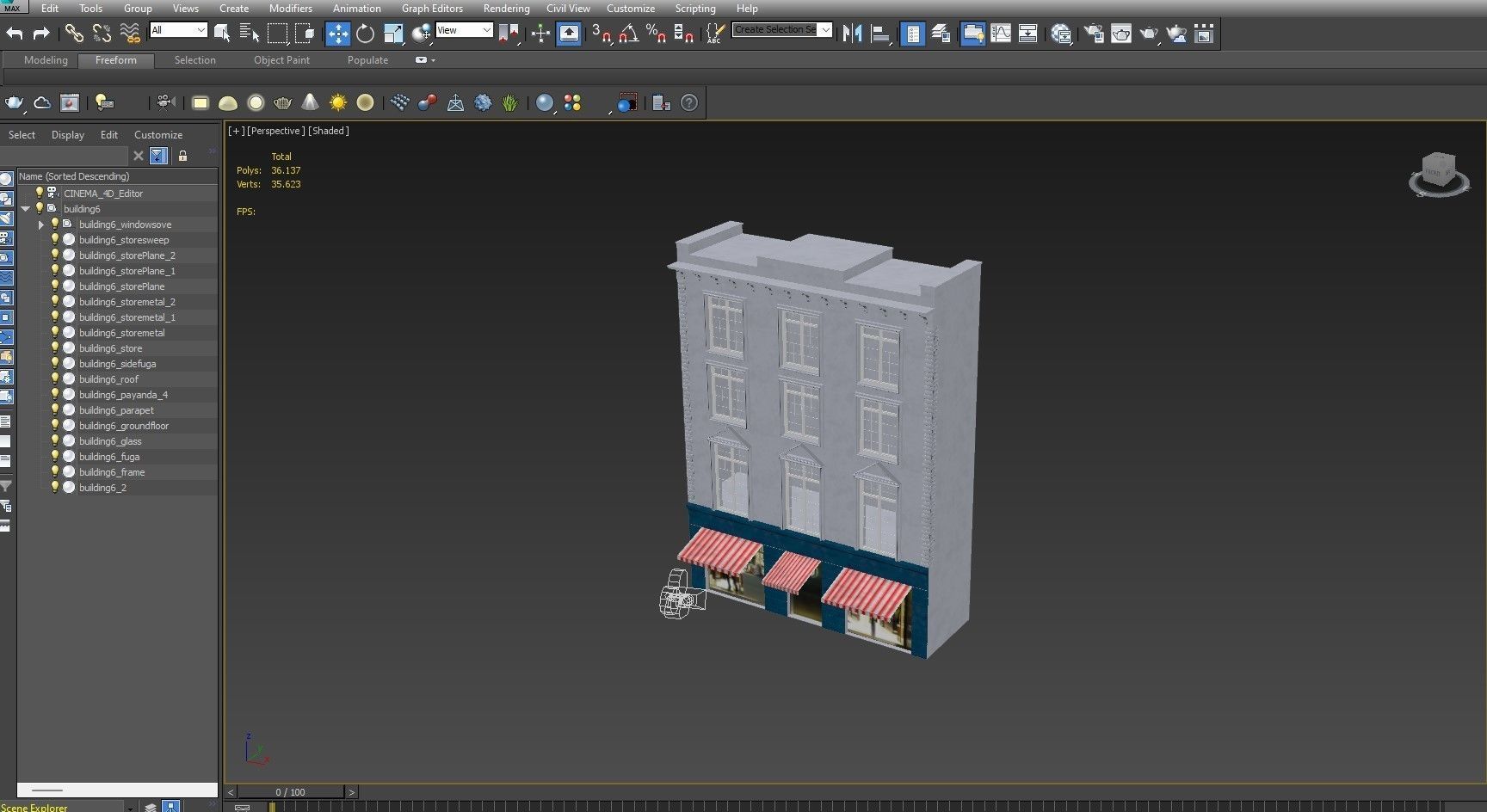
Task: Click the Scene Explorer search field
Action: (x=65, y=156)
